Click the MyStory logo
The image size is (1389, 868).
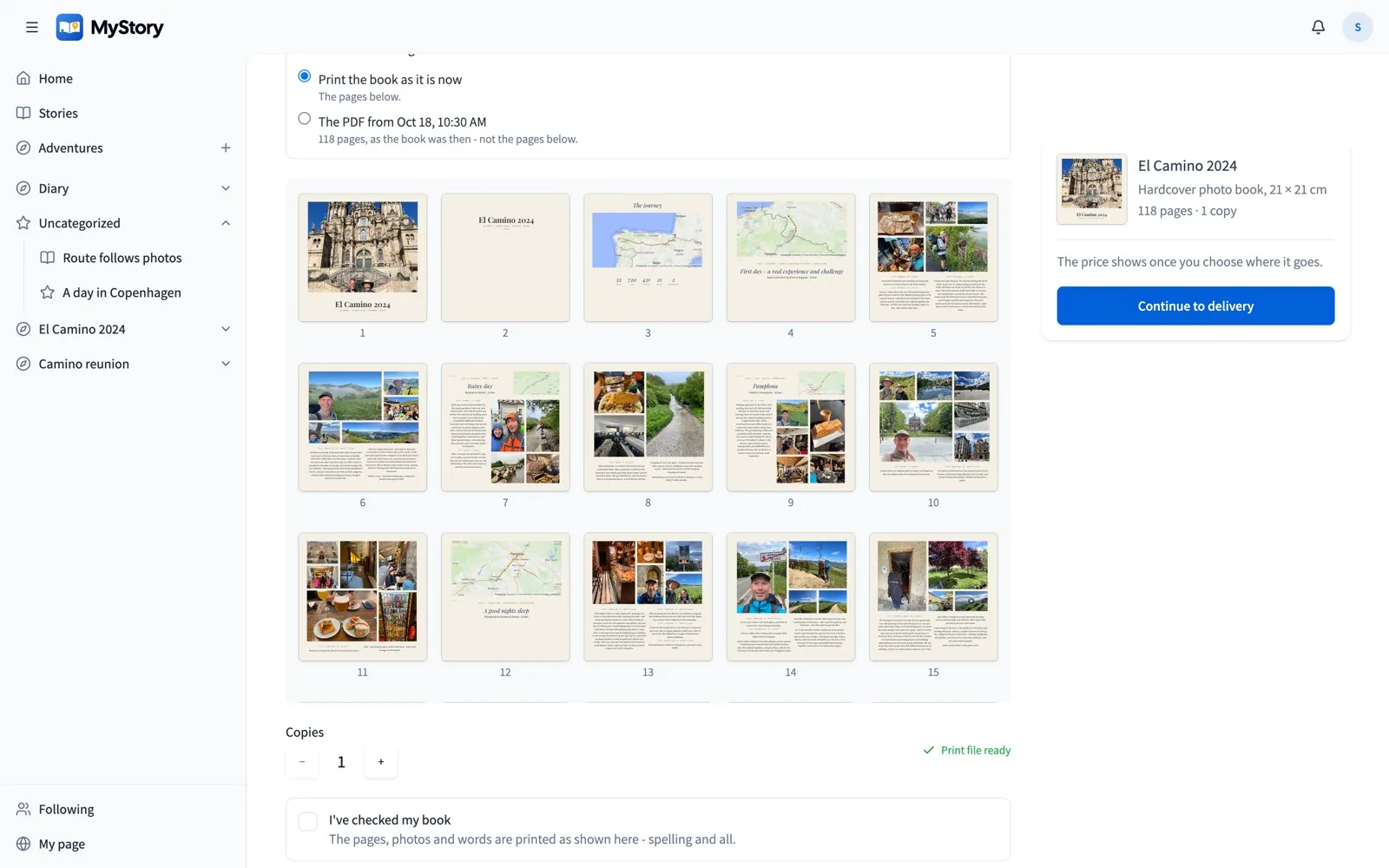tap(109, 28)
